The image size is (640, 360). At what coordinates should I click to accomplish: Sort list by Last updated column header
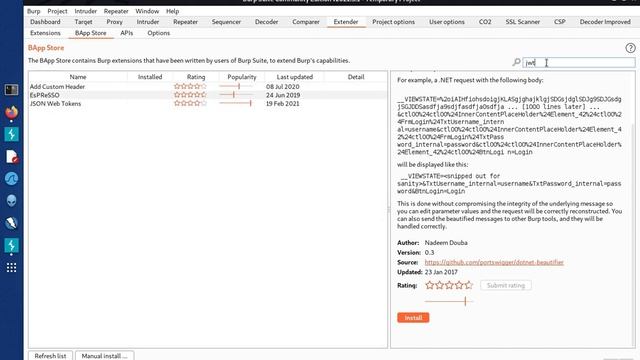(295, 77)
